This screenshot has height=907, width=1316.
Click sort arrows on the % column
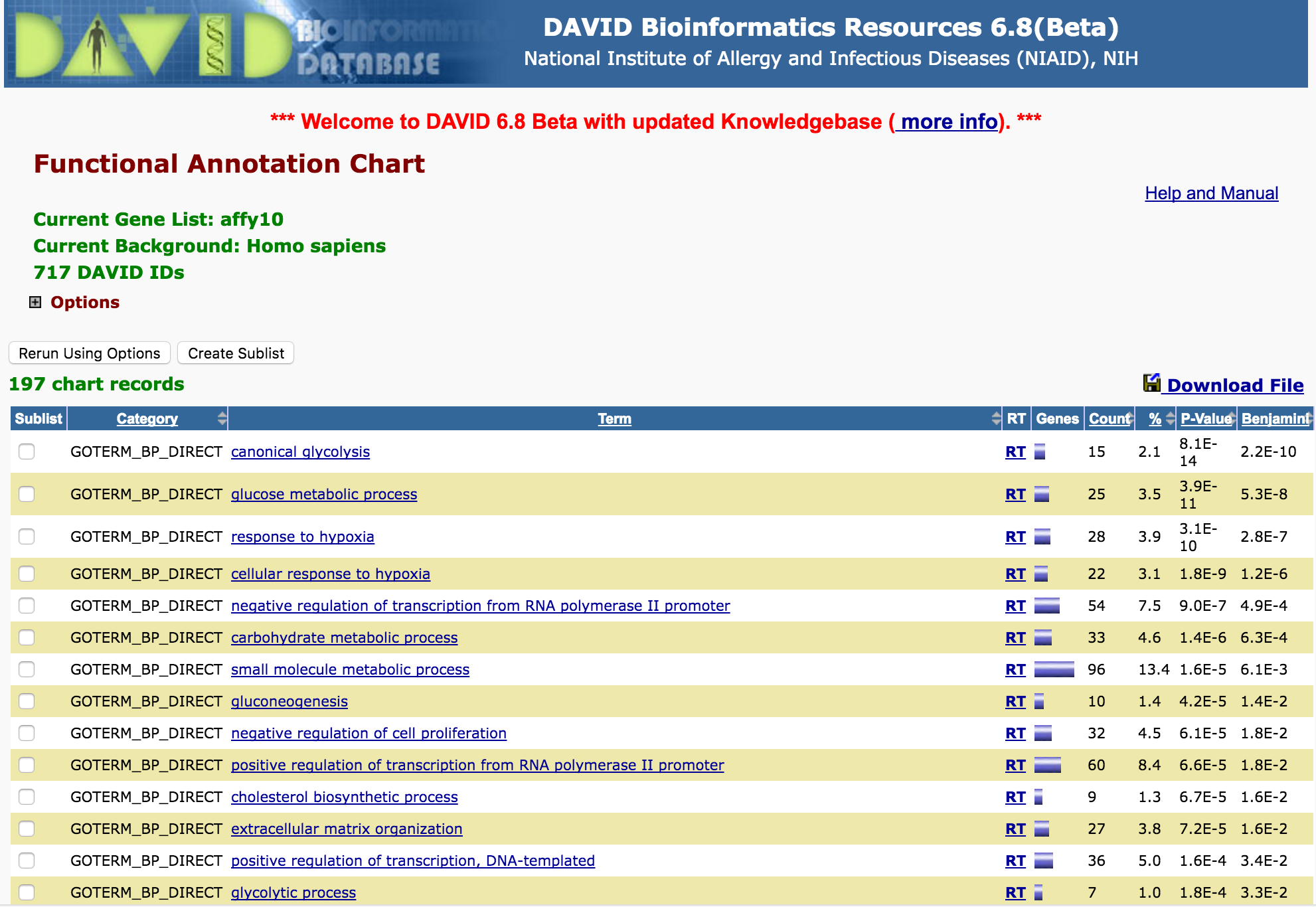[1170, 418]
